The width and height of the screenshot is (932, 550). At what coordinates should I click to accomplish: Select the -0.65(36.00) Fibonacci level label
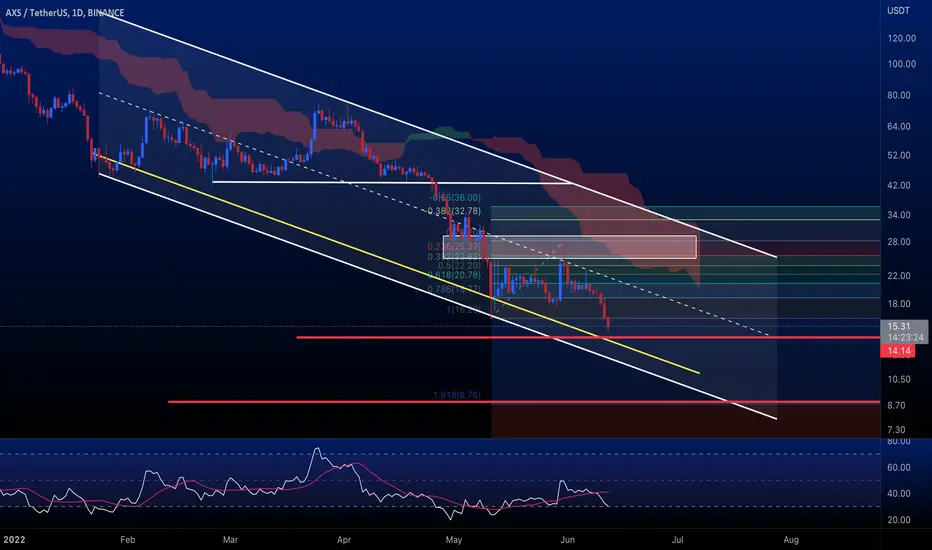(456, 197)
